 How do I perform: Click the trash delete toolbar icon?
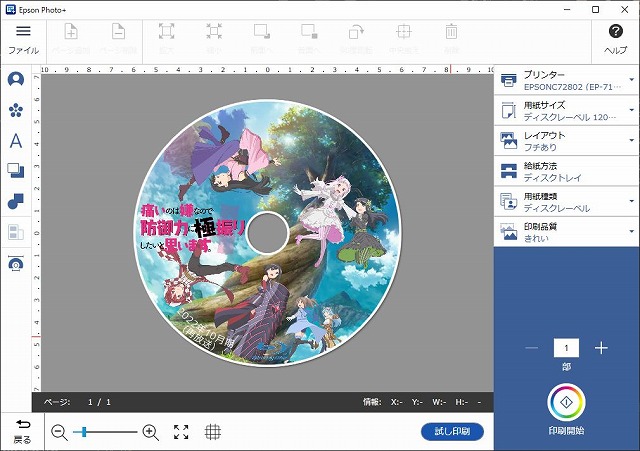pos(451,31)
